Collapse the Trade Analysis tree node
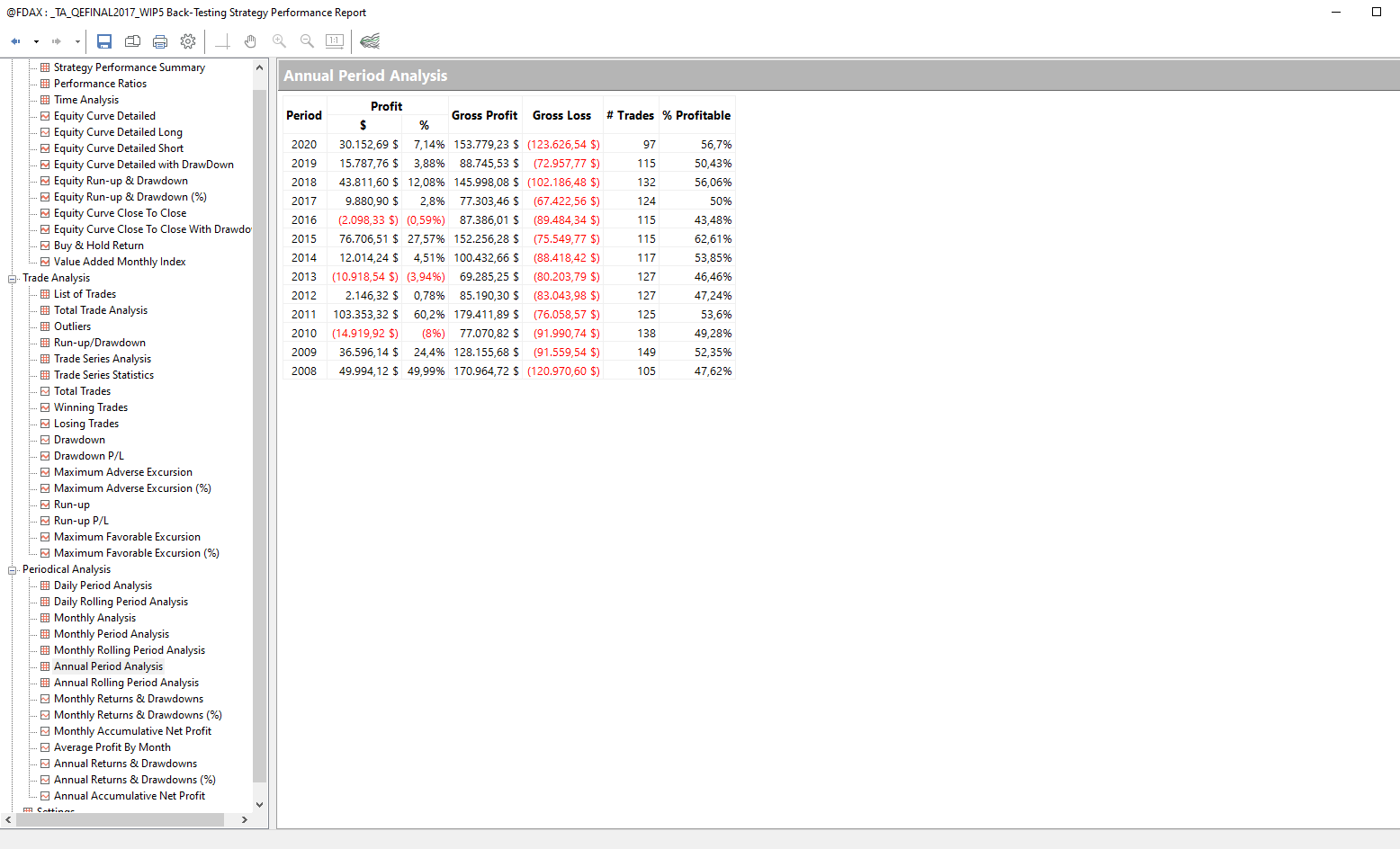Viewport: 1400px width, 849px height. point(13,279)
